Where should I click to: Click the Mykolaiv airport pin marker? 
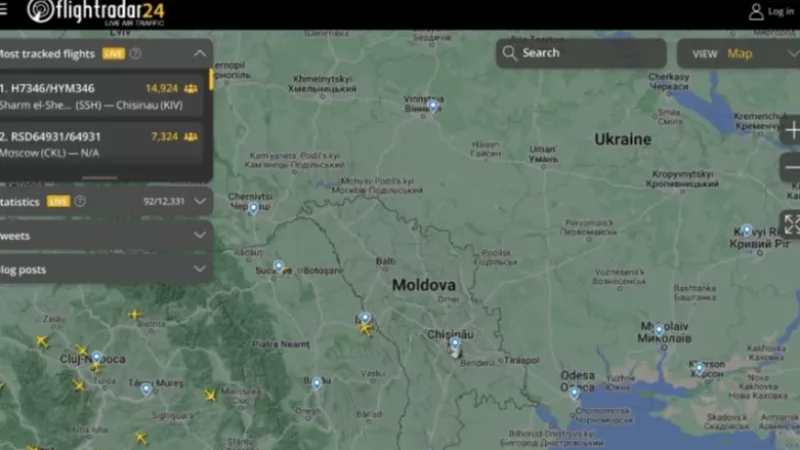(658, 328)
